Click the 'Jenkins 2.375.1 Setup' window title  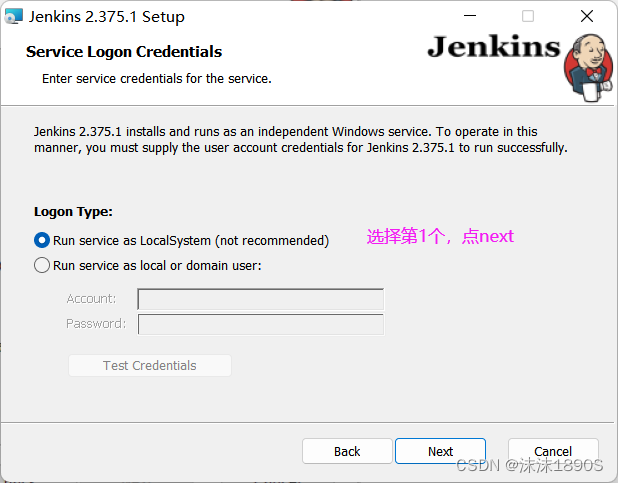(106, 17)
